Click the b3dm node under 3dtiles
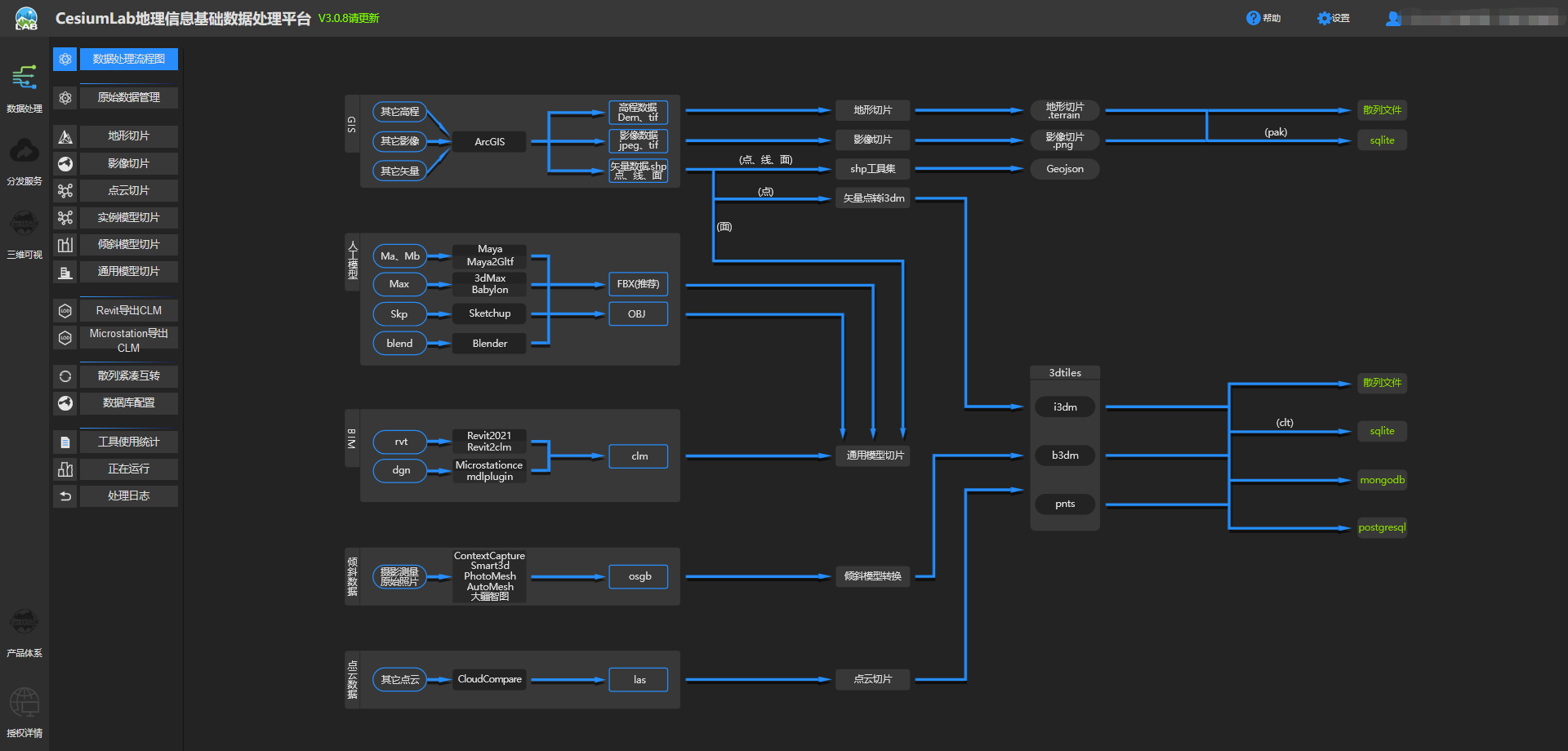Viewport: 1568px width, 751px height. click(1065, 455)
